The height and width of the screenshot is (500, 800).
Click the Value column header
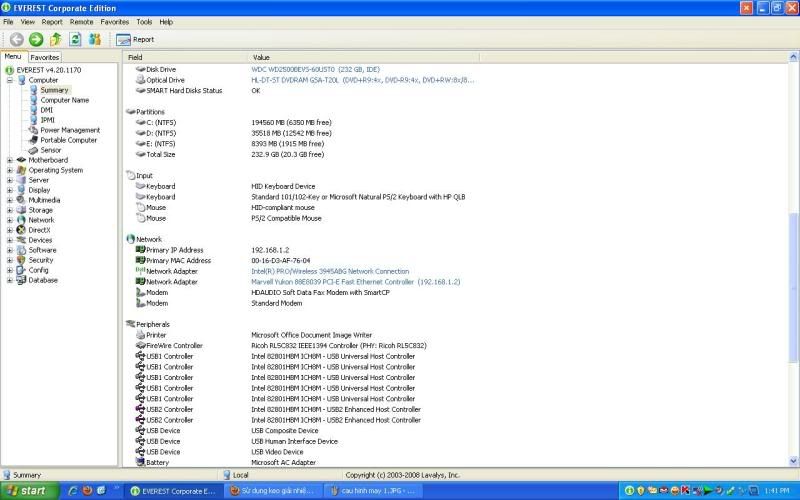point(363,57)
